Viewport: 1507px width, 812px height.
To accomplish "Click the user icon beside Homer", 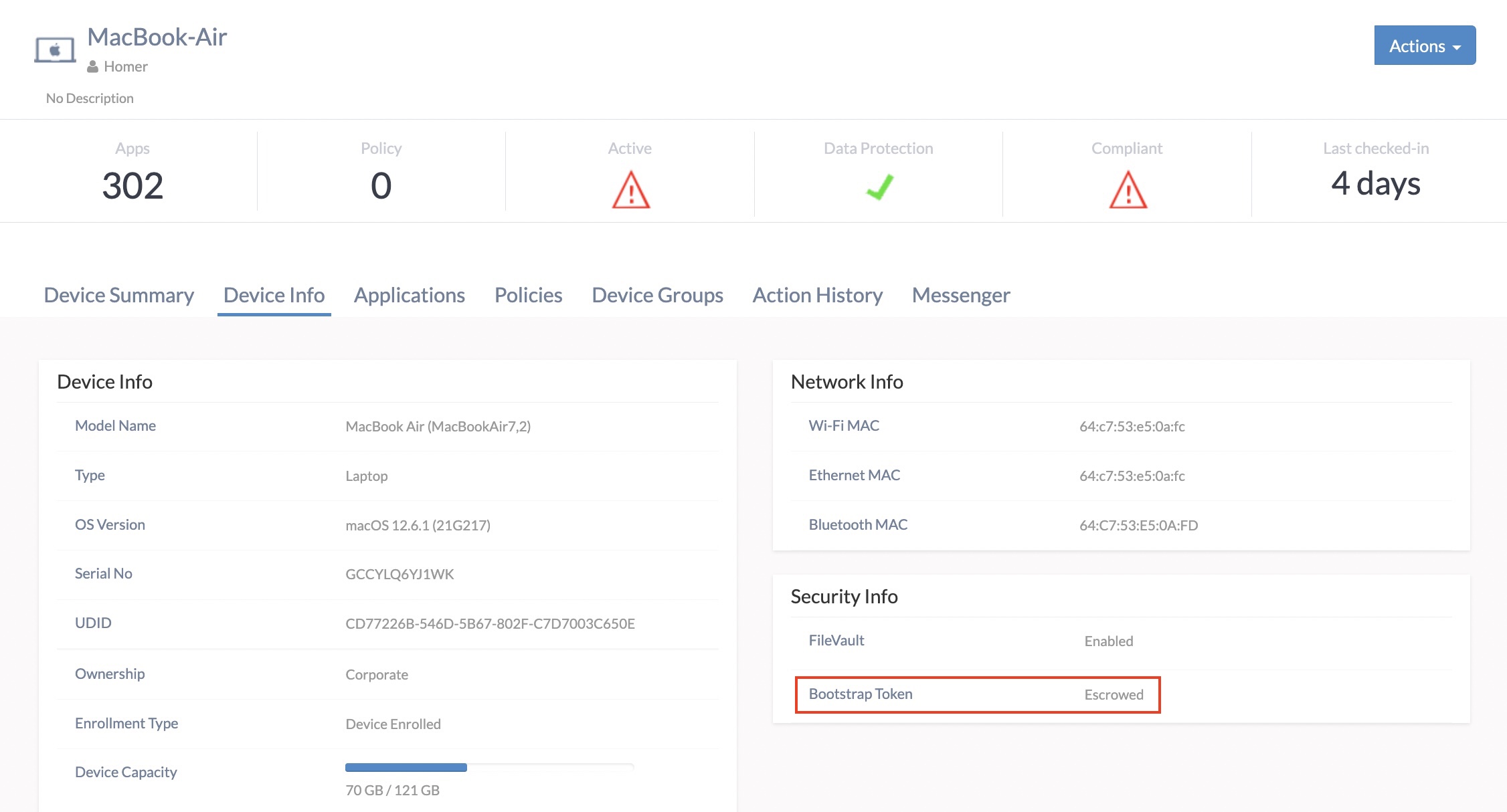I will point(93,67).
